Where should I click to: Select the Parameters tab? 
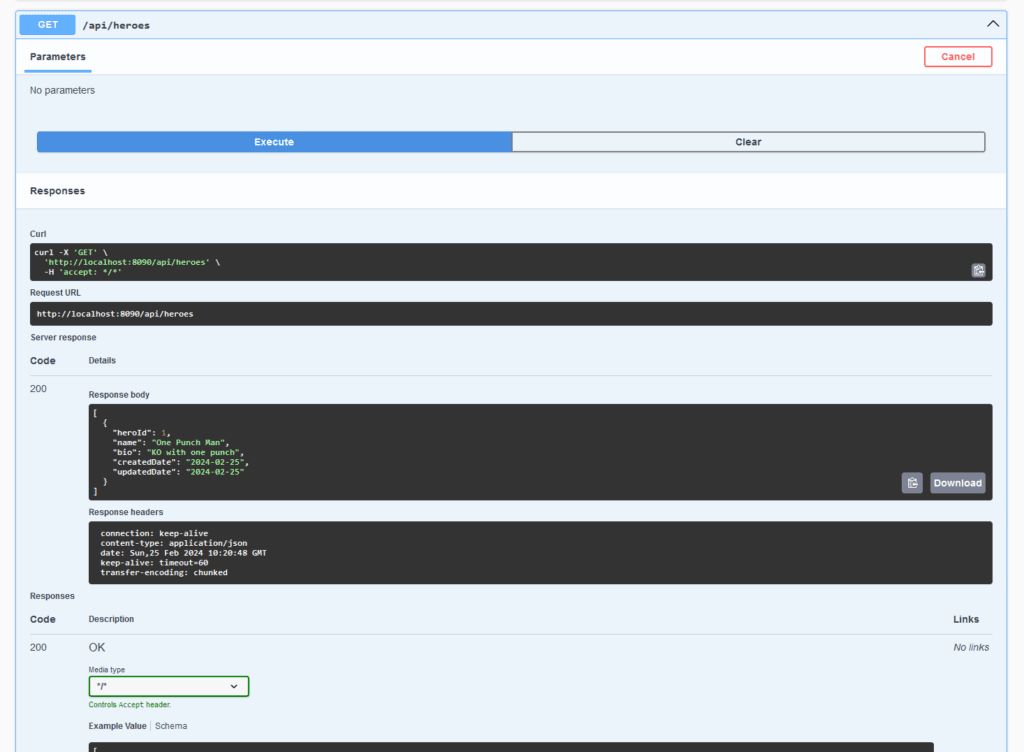[x=57, y=58]
